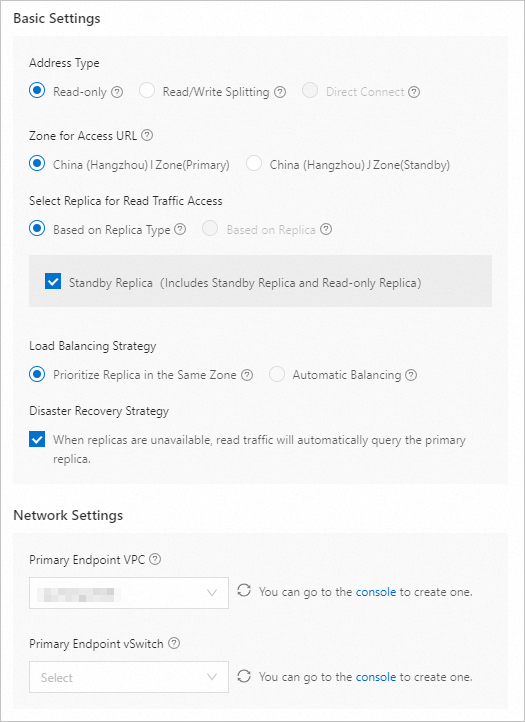Refresh the Primary Endpoint vSwitch list
The width and height of the screenshot is (525, 722).
point(244,676)
